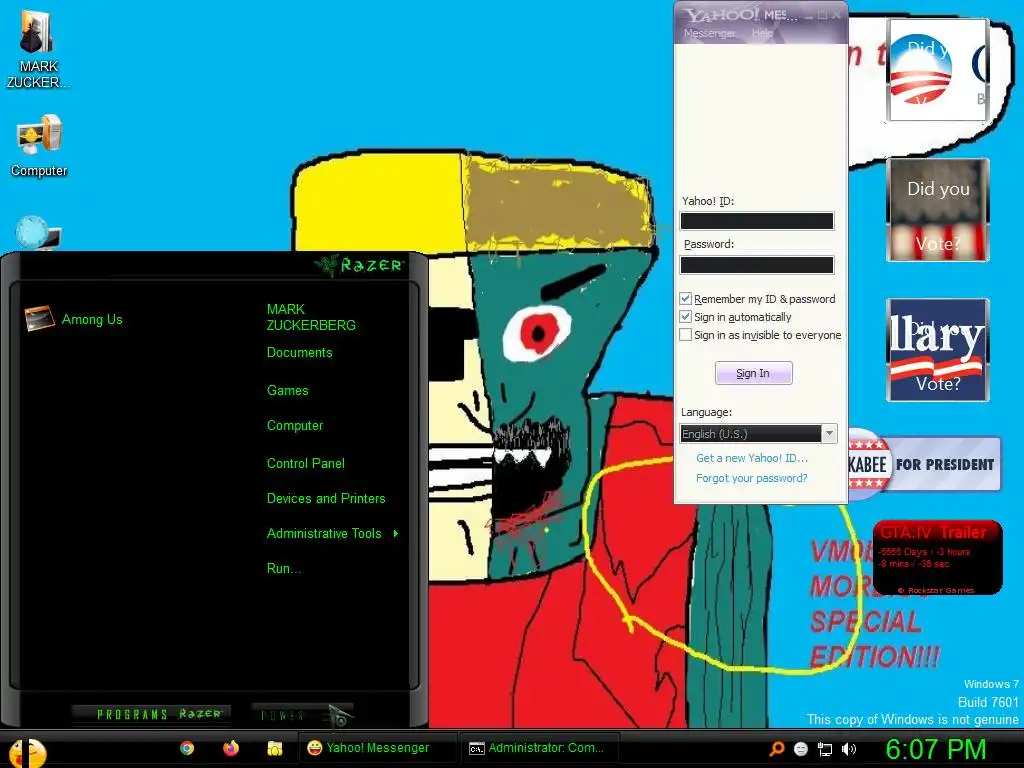Image resolution: width=1024 pixels, height=768 pixels.
Task: Open Documents from Start menu
Action: point(299,353)
